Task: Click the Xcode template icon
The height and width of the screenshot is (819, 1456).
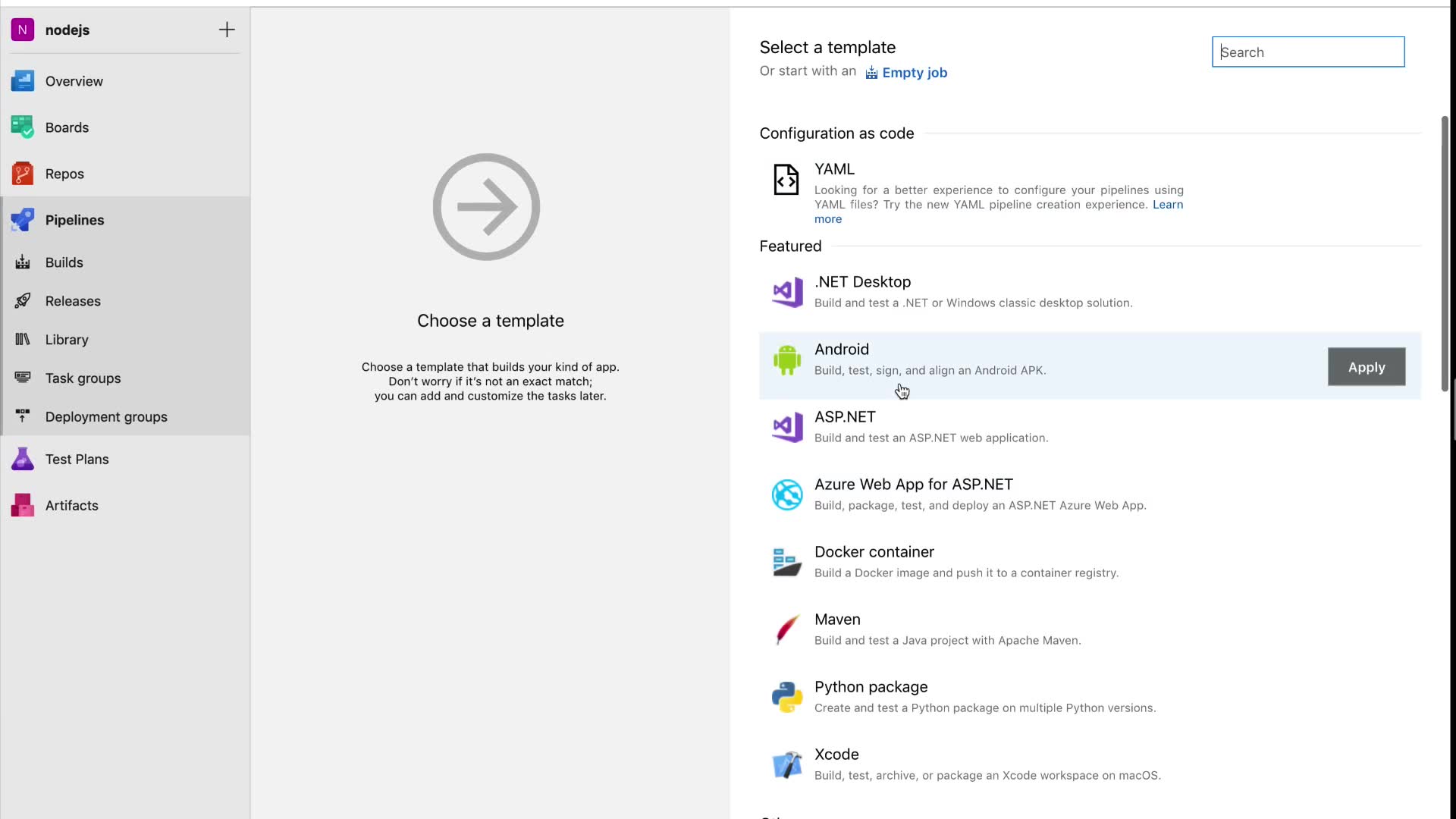Action: pyautogui.click(x=786, y=764)
